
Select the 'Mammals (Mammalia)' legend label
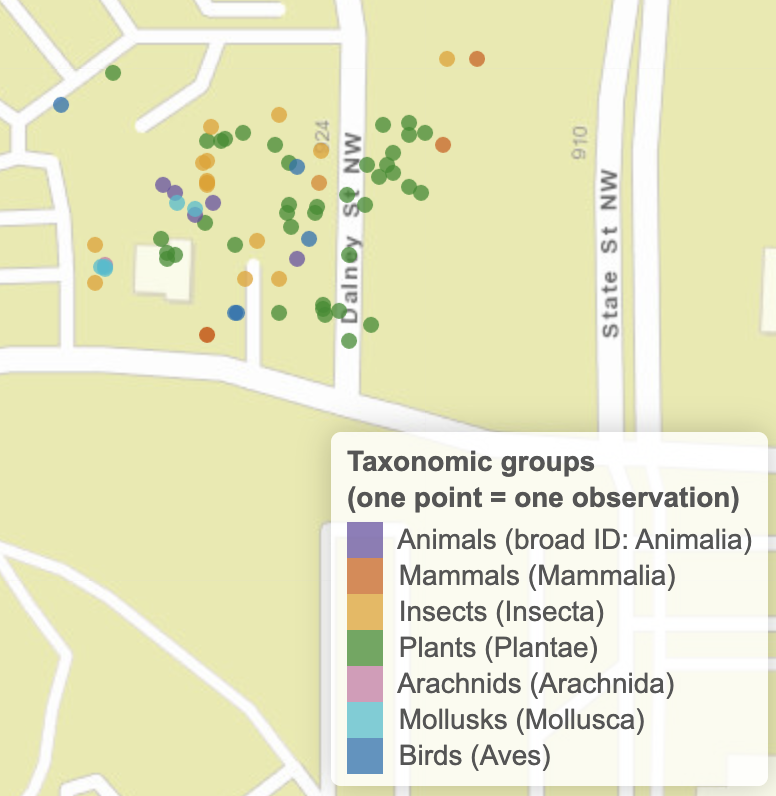537,576
